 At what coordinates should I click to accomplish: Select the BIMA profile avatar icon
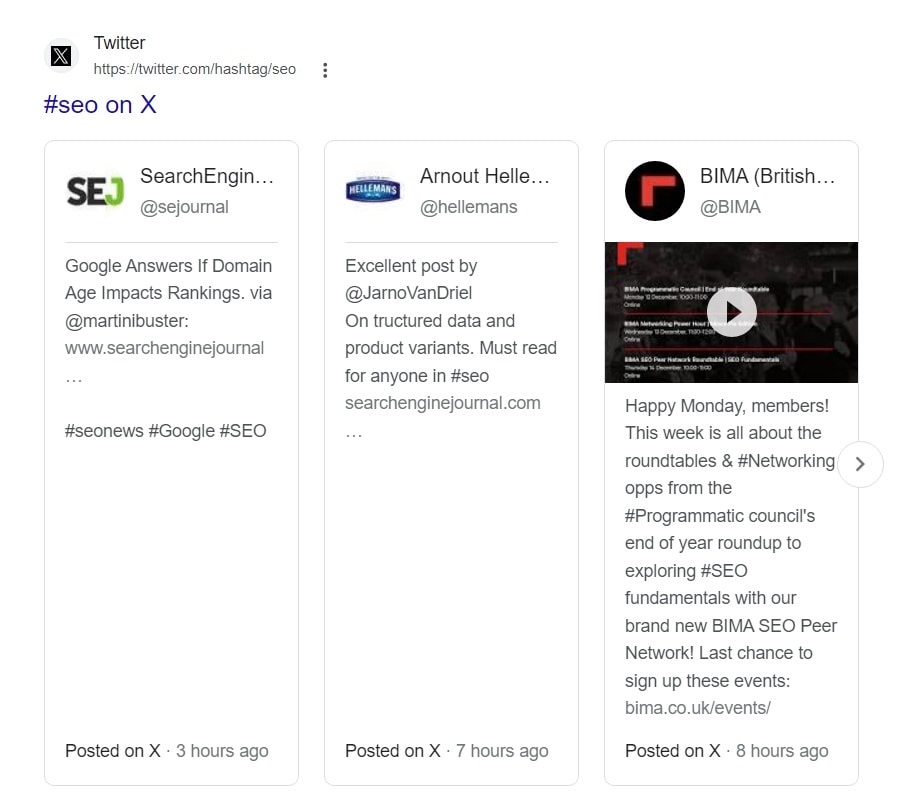(x=655, y=190)
